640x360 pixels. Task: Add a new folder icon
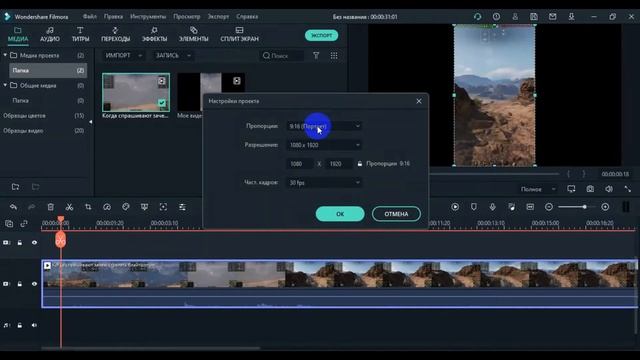pos(16,187)
